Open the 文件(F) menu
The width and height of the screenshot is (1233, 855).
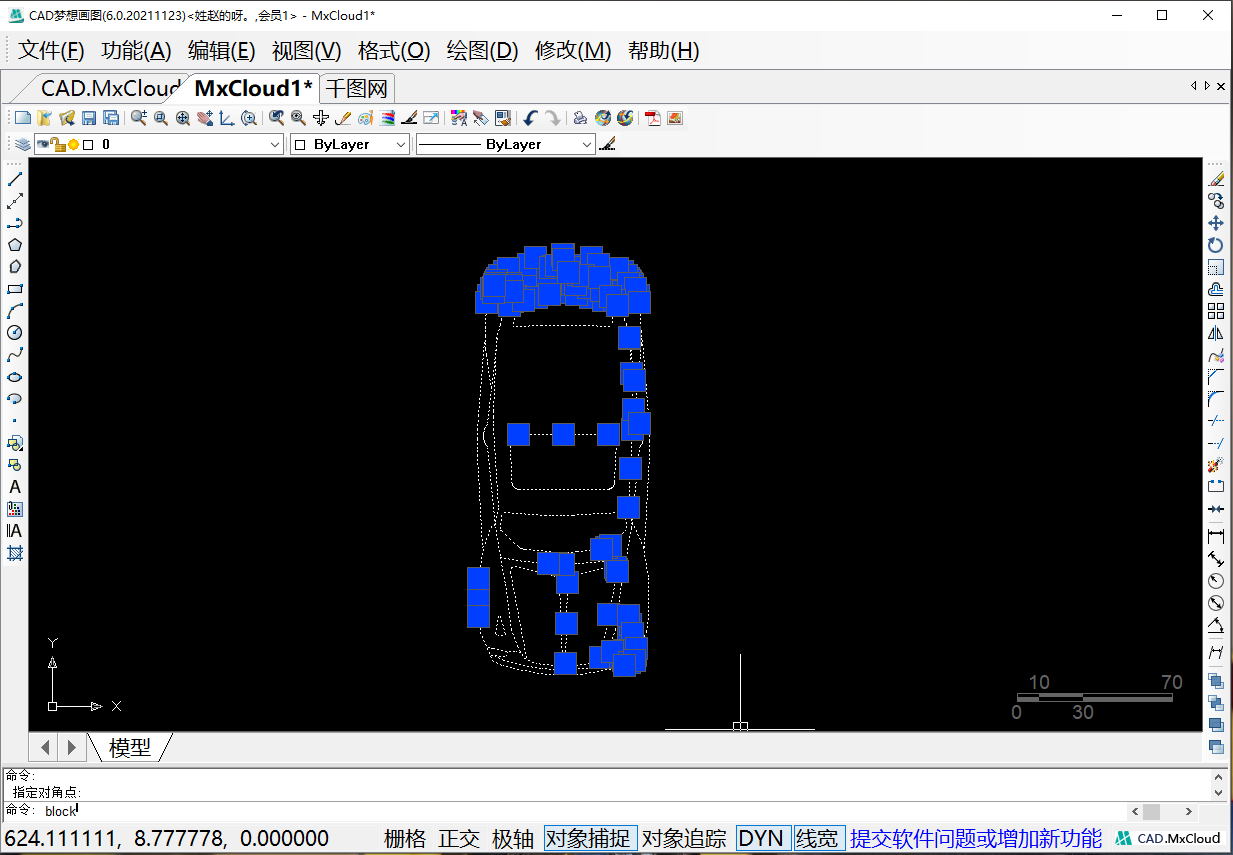tap(51, 51)
